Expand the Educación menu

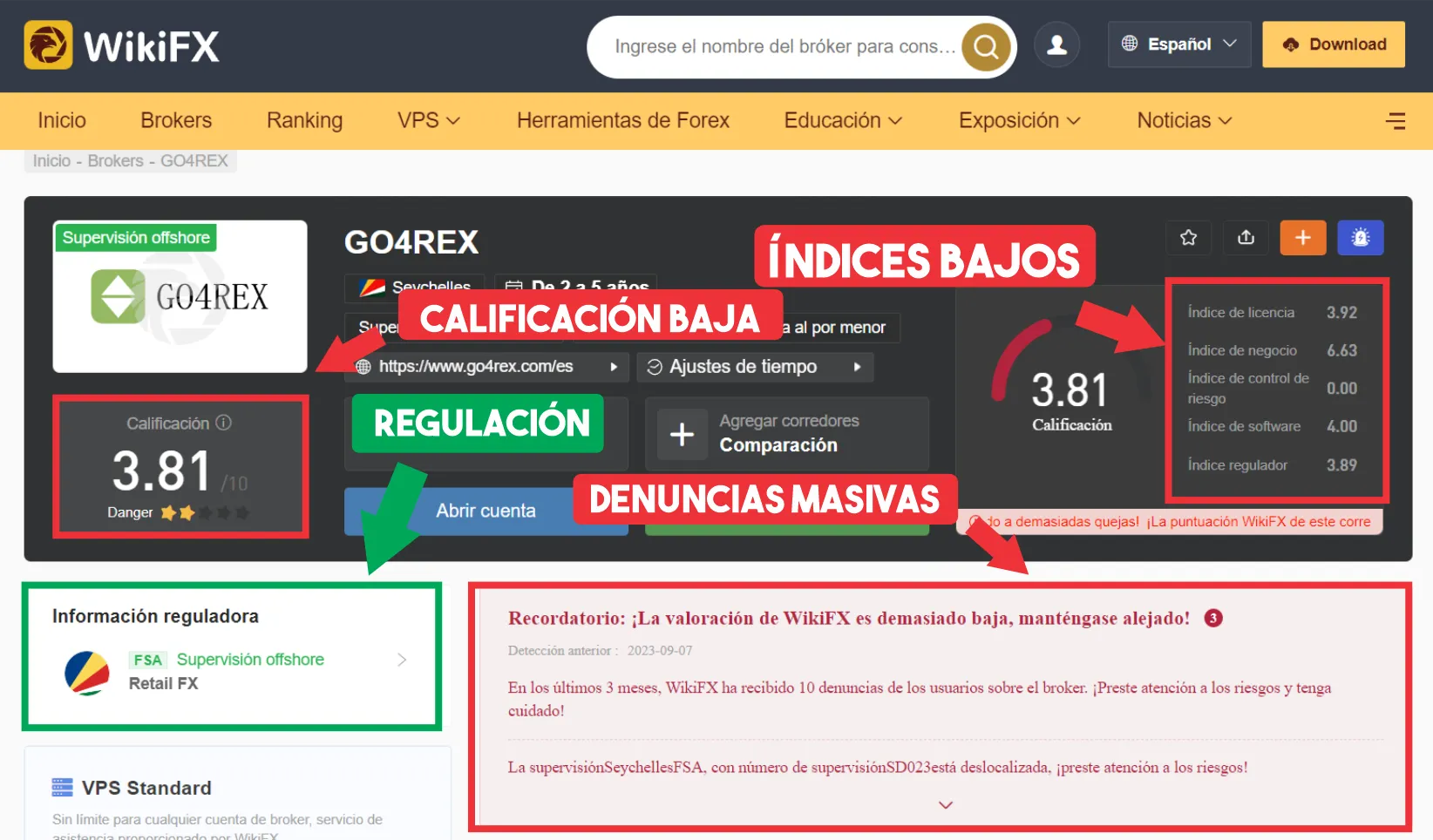843,120
